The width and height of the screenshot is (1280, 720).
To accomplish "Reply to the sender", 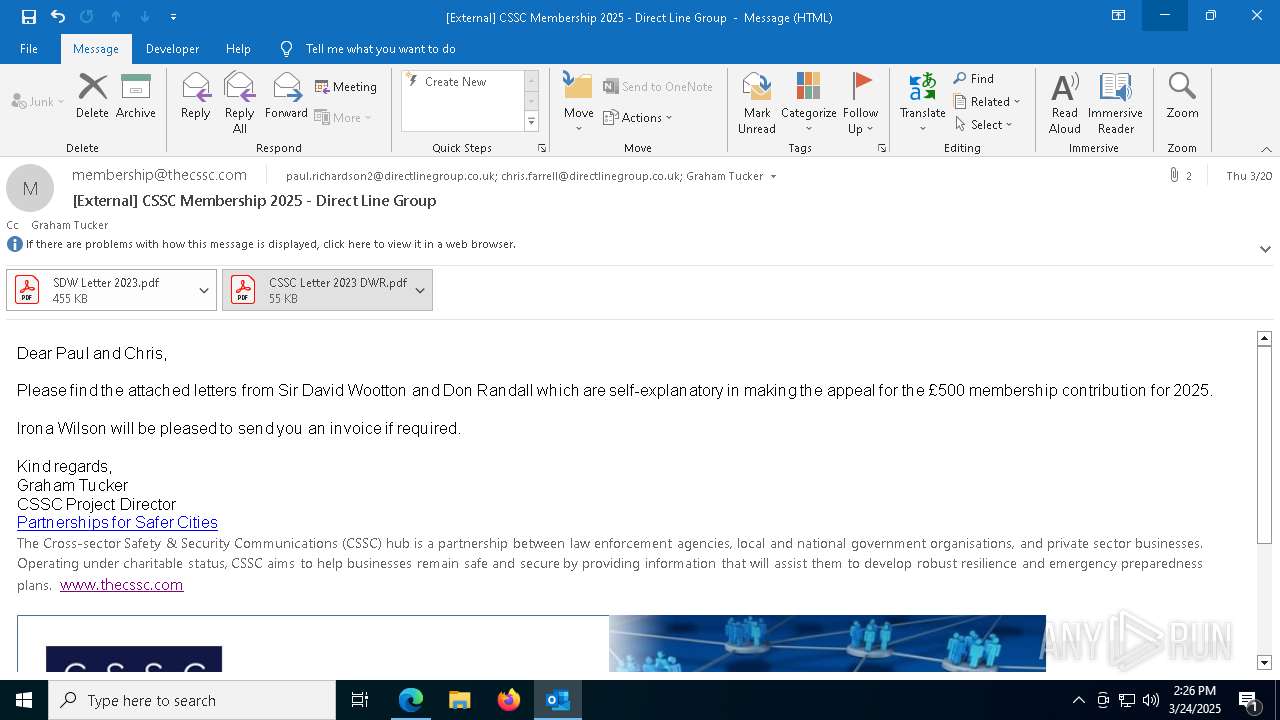I will click(x=196, y=96).
